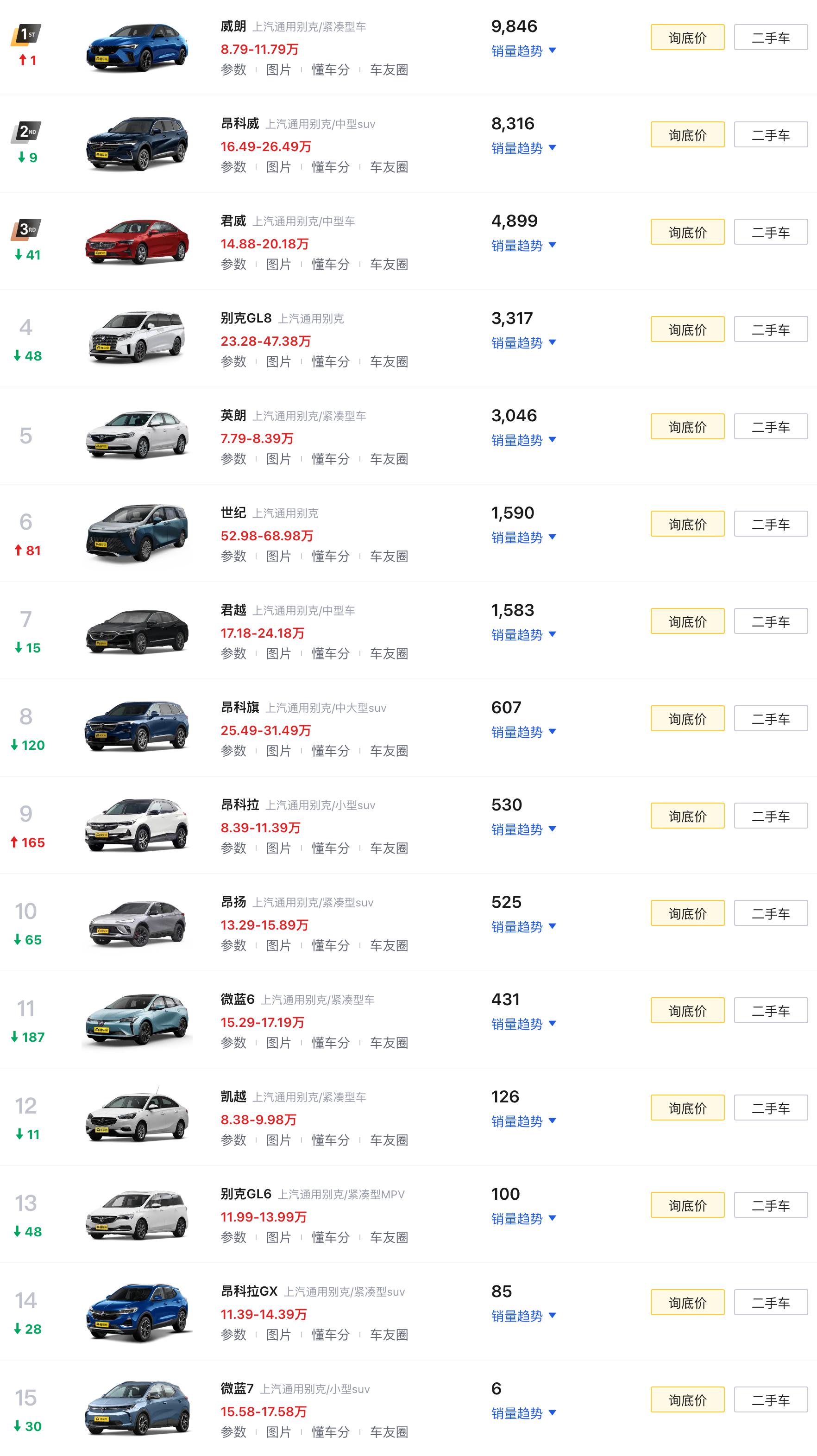This screenshot has width=817, height=1456.
Task: Expand 销量趋势 dropdown for 威朗
Action: [523, 51]
